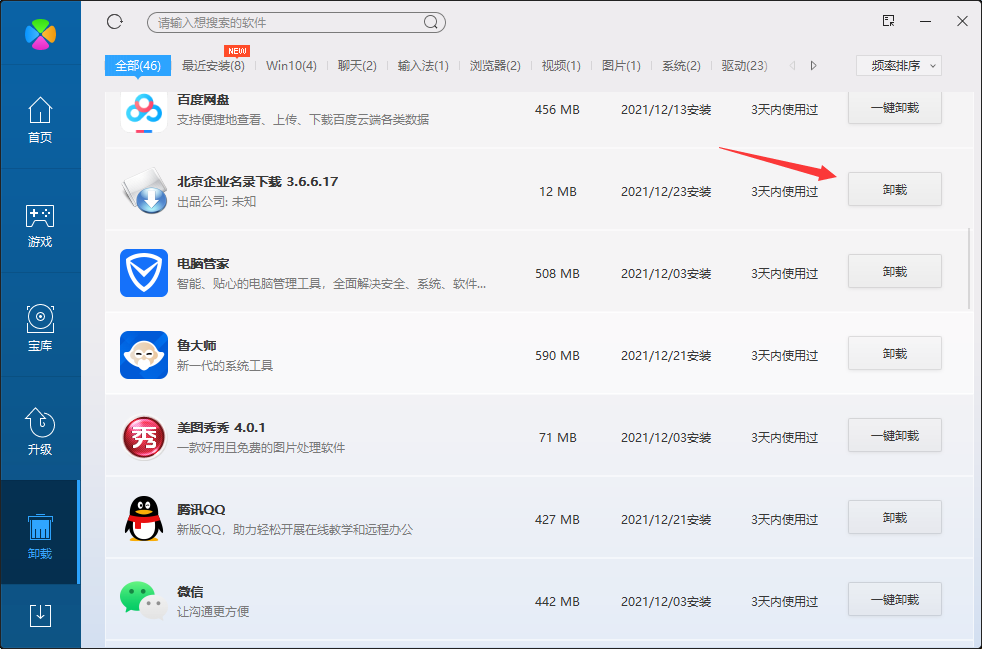The width and height of the screenshot is (982, 649).
Task: Click the 590 MB size value
Action: coord(557,356)
